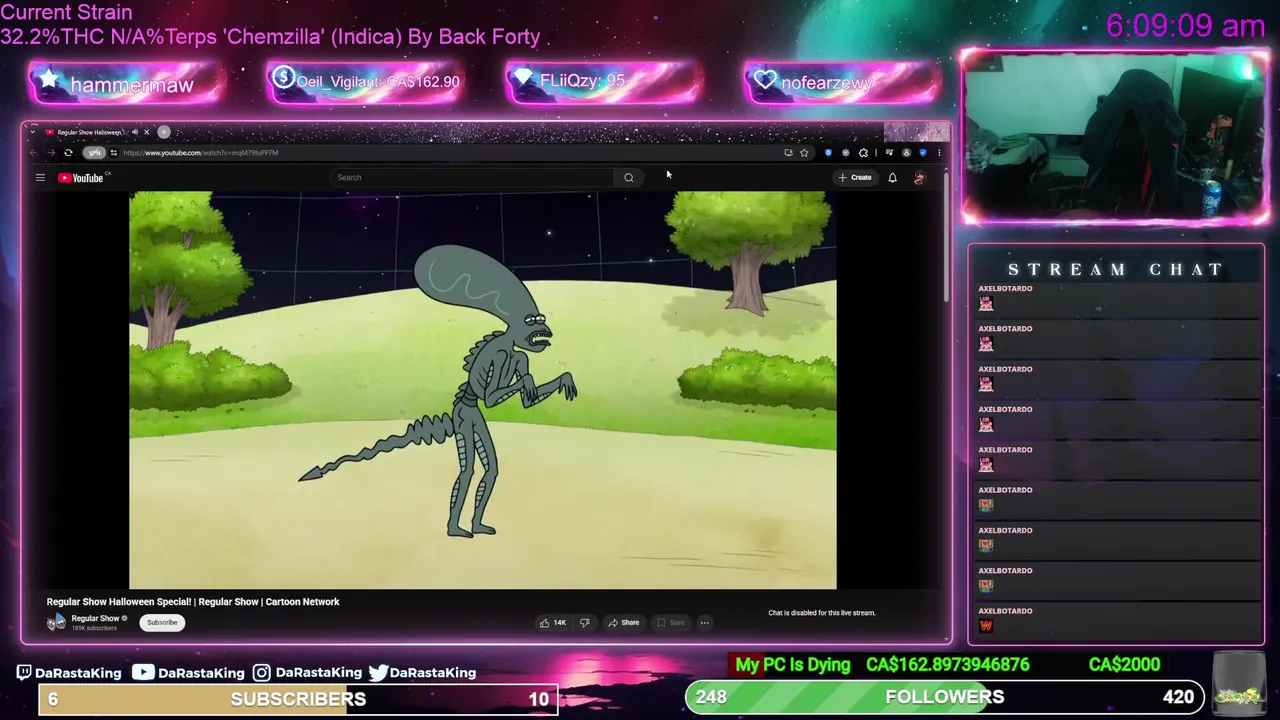
Task: Open YouTube notifications bell
Action: 892,177
